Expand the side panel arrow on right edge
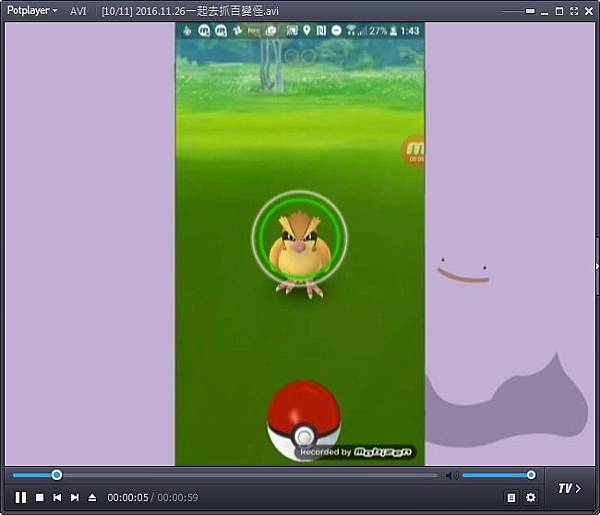The height and width of the screenshot is (515, 600). tap(597, 266)
